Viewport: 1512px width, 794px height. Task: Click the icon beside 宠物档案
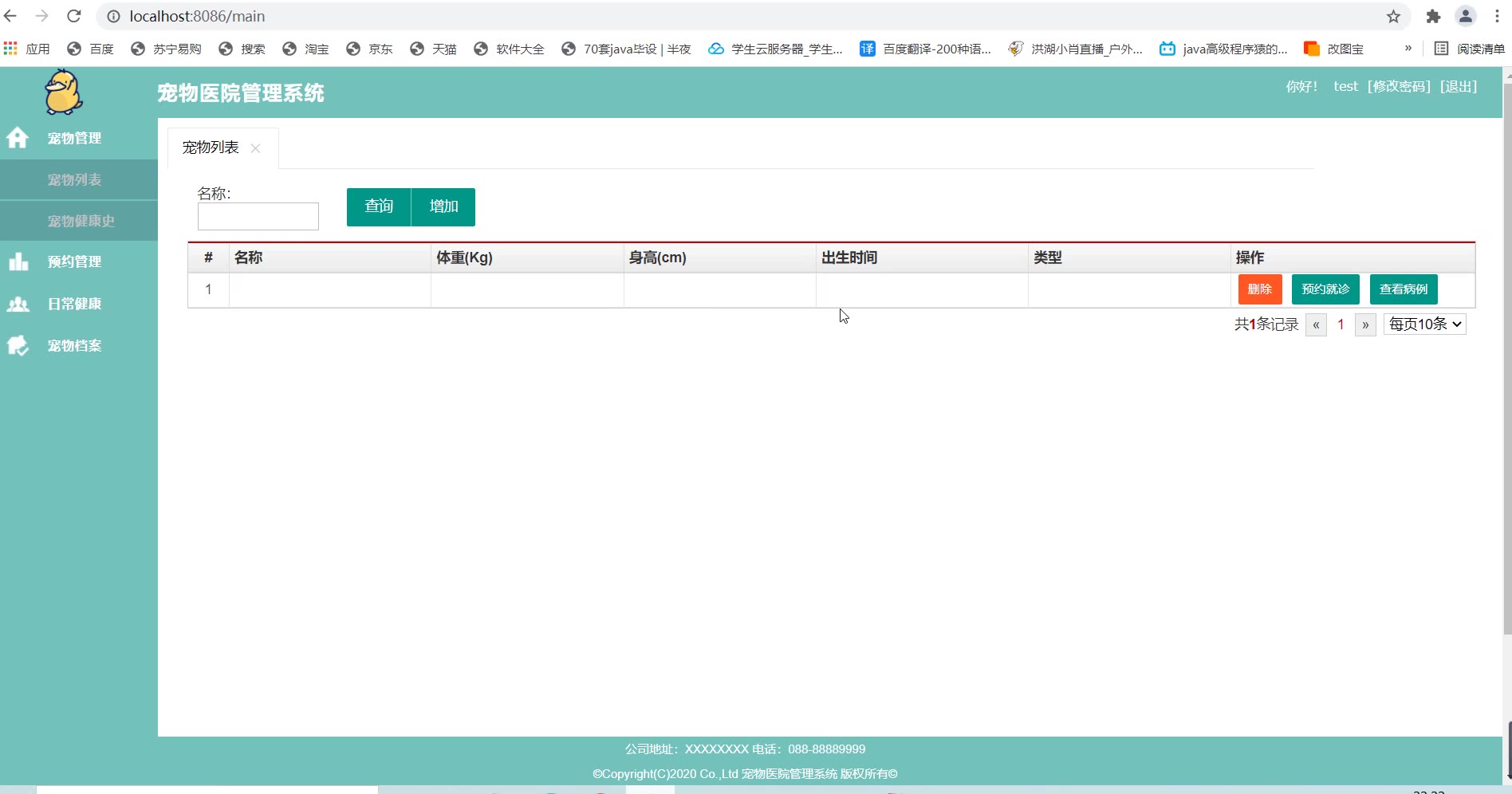pyautogui.click(x=18, y=345)
